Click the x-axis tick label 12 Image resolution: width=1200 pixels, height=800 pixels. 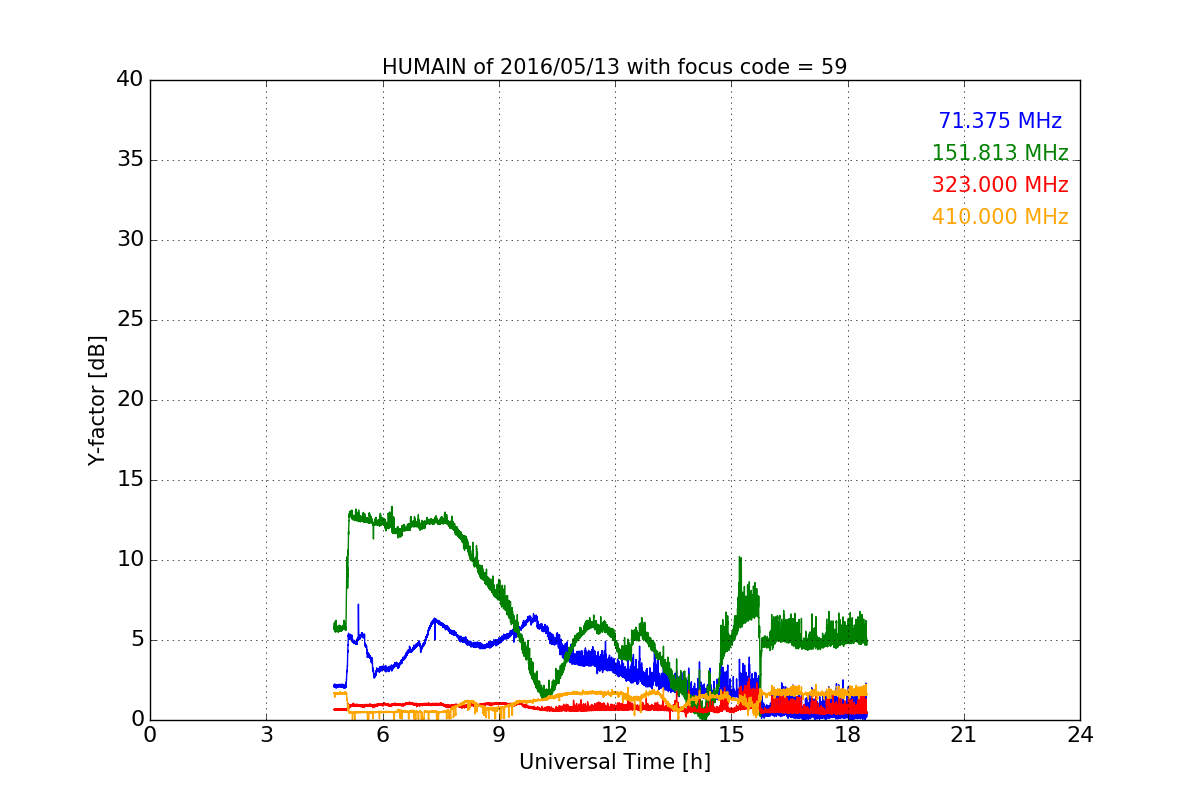click(615, 735)
